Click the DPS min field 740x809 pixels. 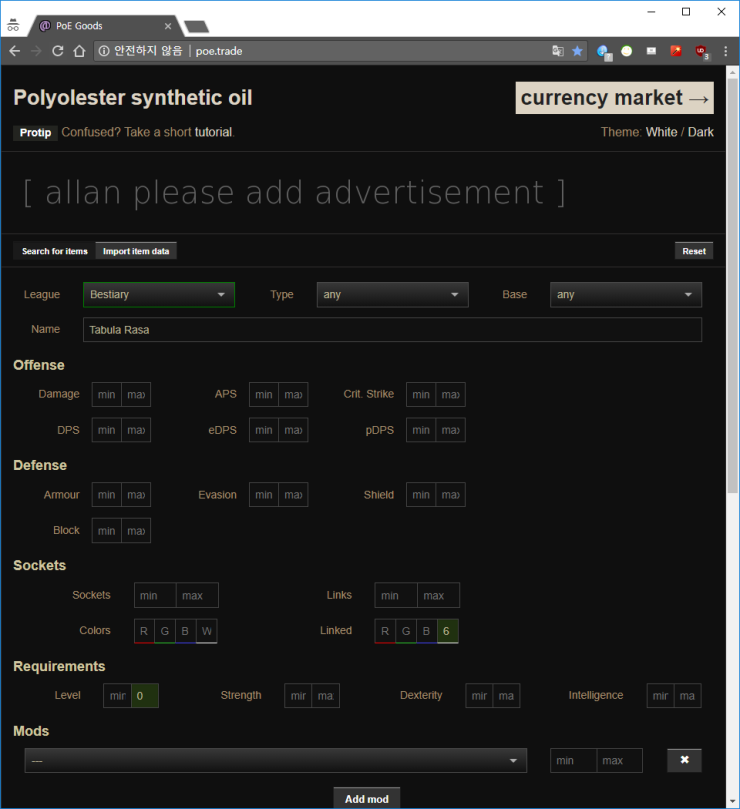pyautogui.click(x=107, y=430)
